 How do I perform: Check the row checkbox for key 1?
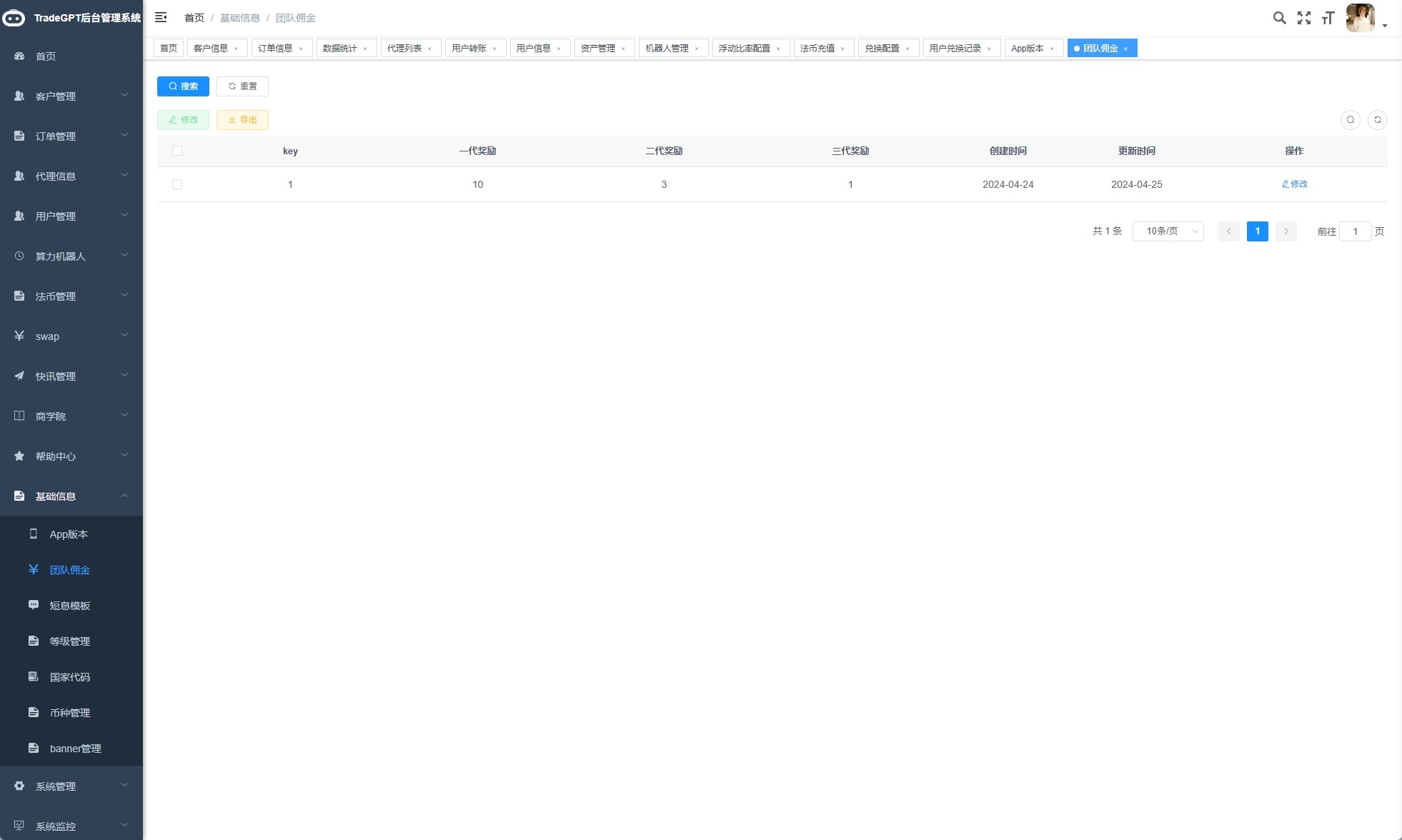click(177, 184)
